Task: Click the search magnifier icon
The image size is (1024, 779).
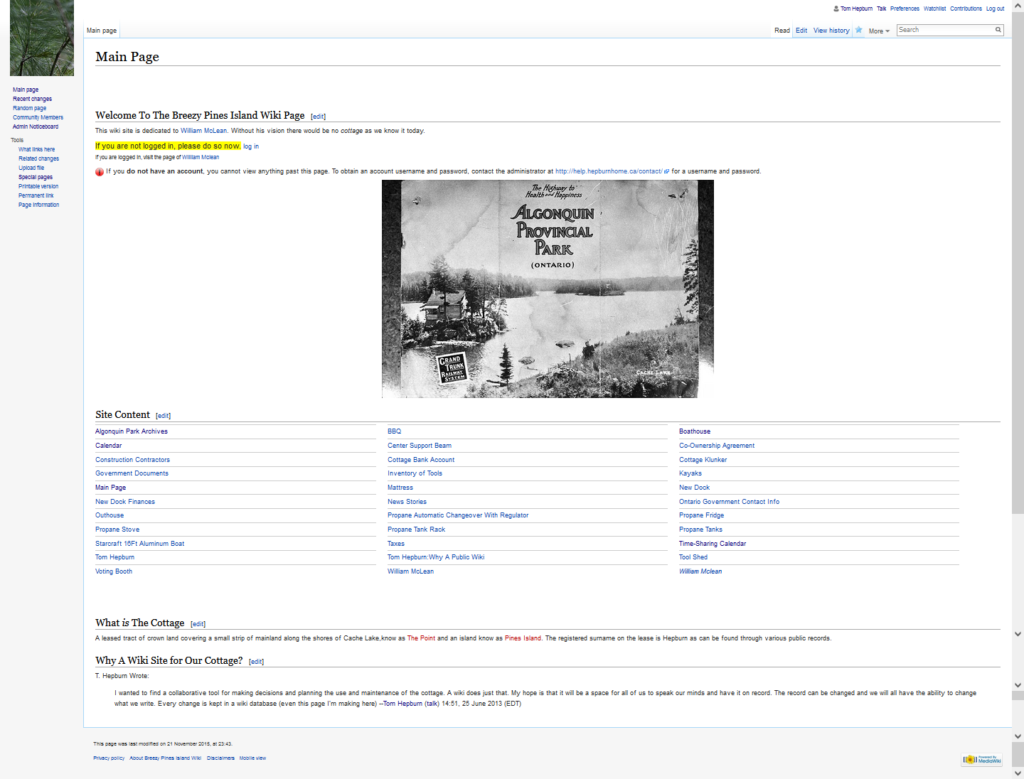Action: [x=998, y=30]
